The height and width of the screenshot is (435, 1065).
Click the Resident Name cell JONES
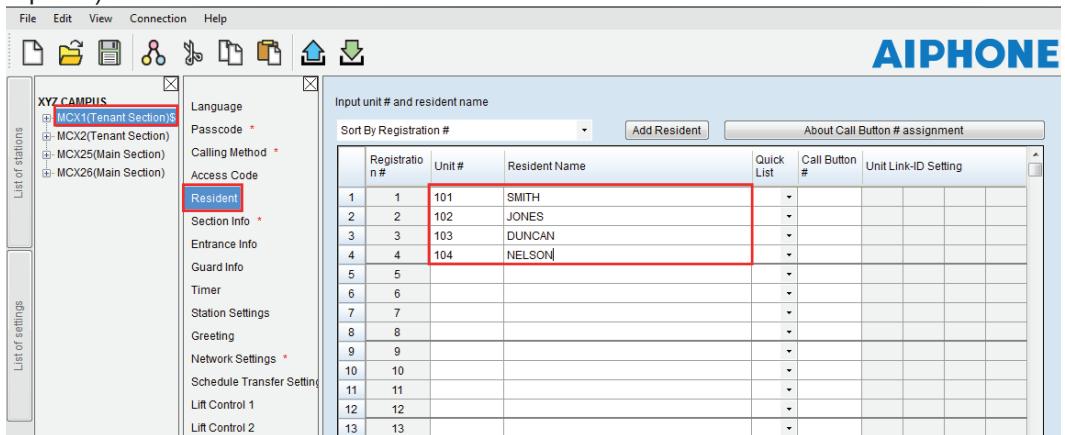[x=628, y=217]
